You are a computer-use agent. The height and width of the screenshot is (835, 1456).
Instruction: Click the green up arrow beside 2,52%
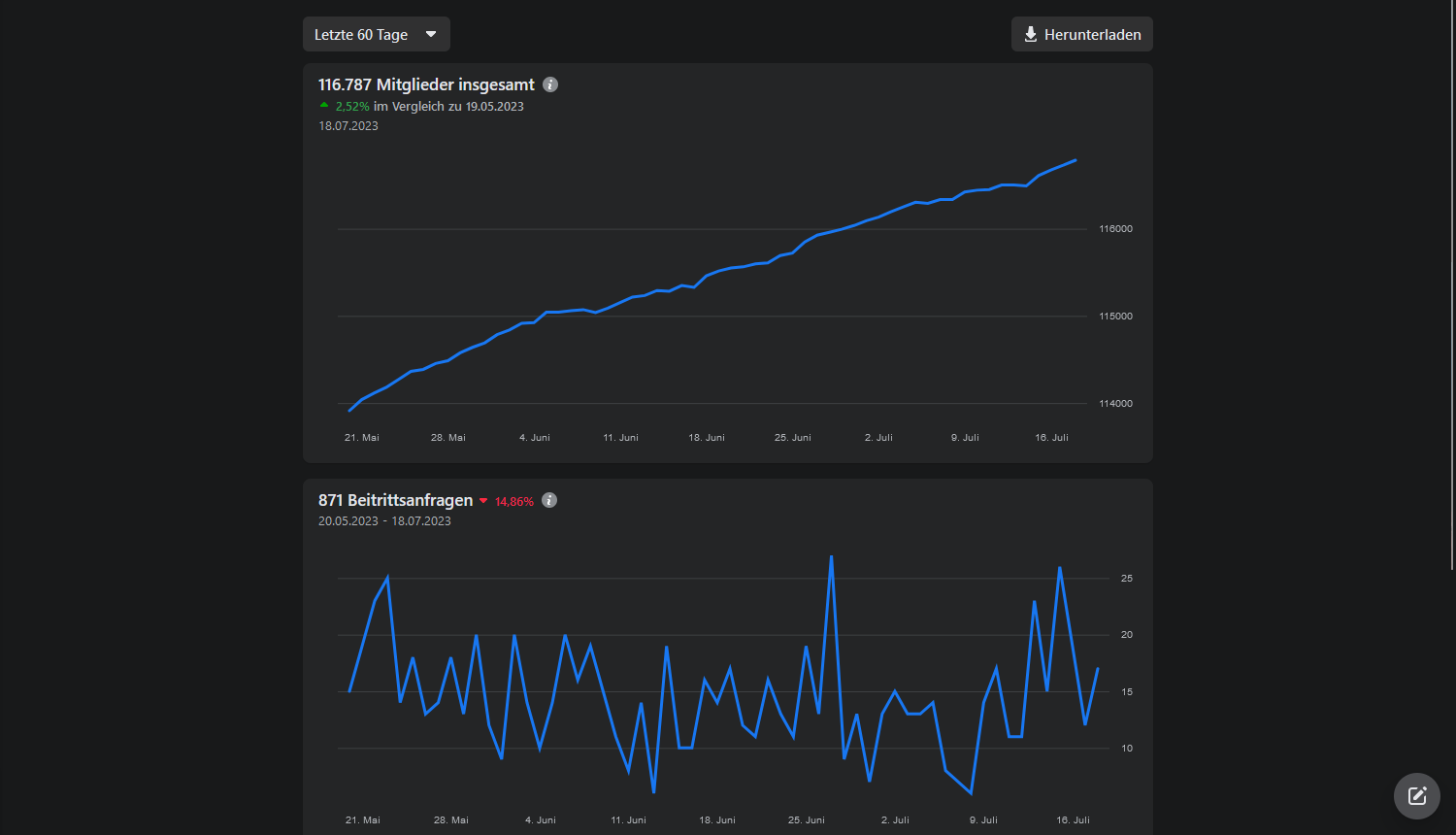pos(324,105)
